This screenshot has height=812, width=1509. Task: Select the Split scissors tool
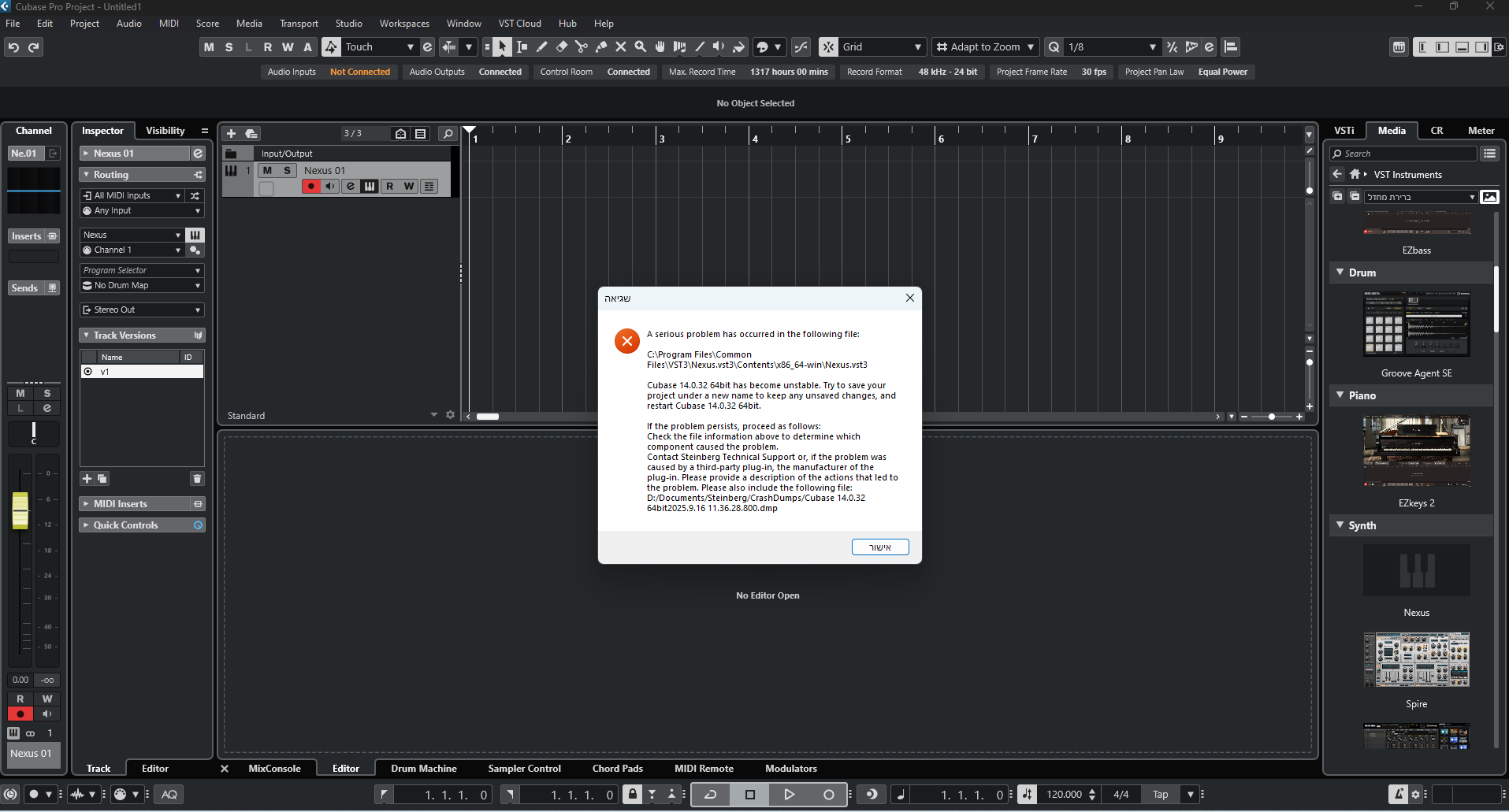coord(581,47)
